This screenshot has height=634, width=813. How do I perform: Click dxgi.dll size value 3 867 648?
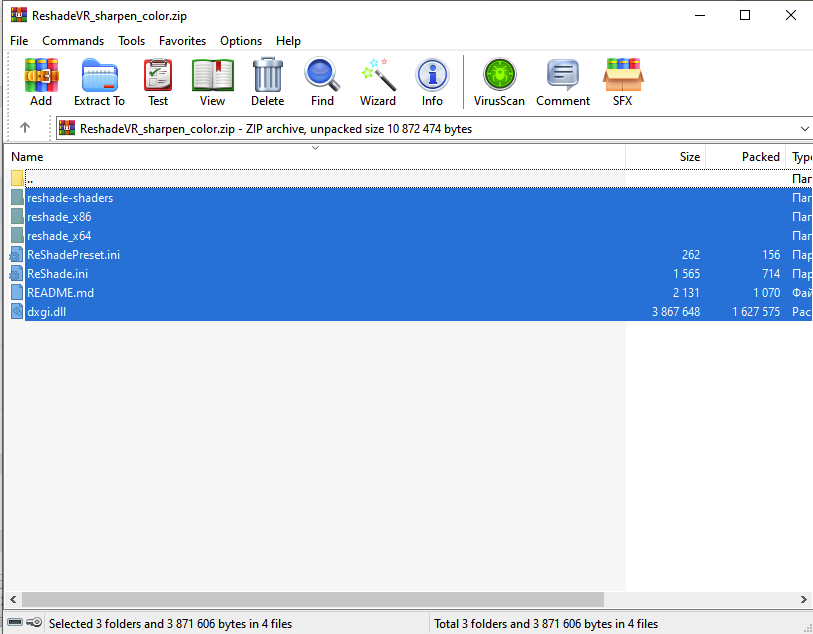click(x=676, y=312)
